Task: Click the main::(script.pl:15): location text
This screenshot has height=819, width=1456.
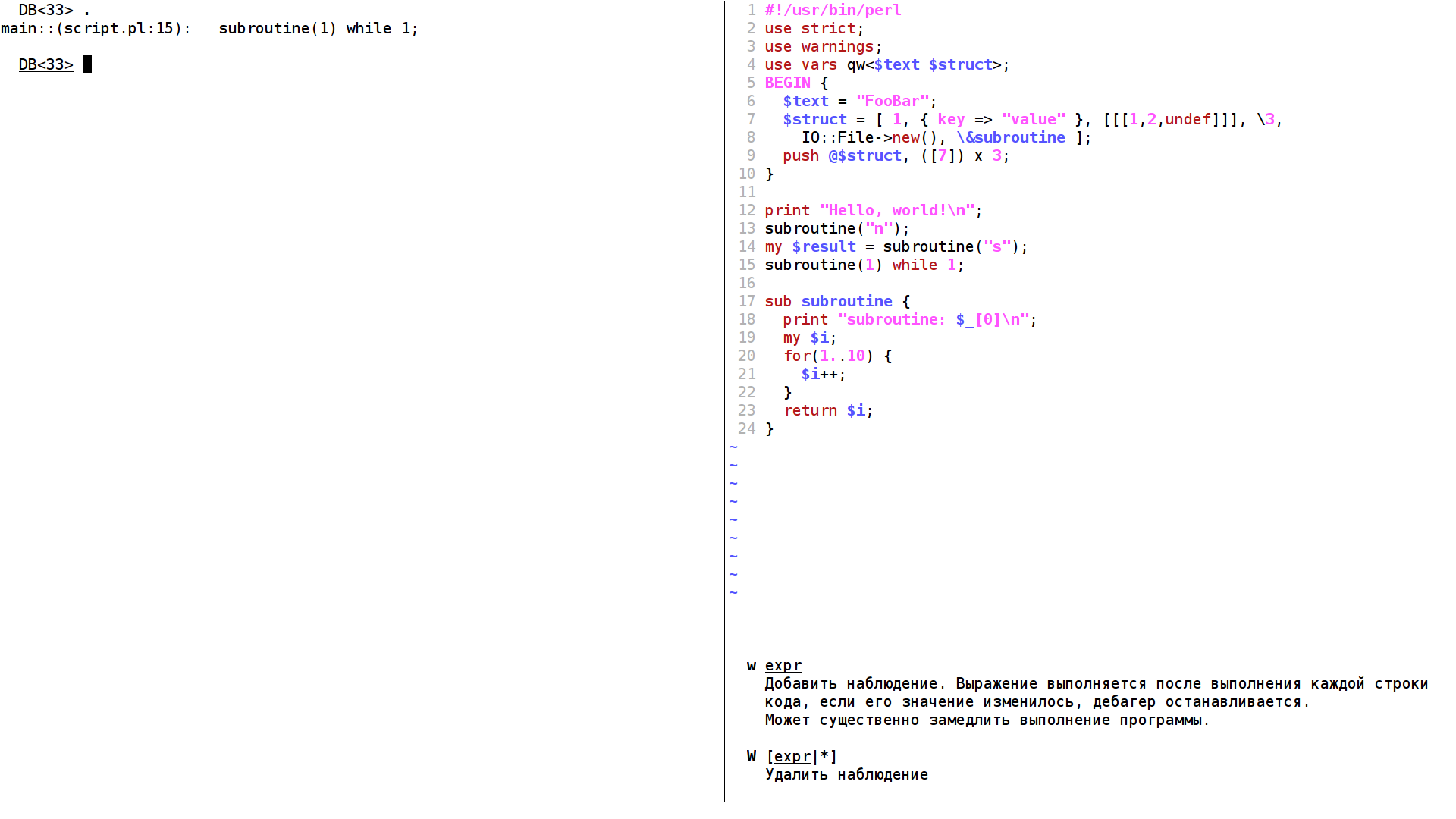Action: coord(96,28)
